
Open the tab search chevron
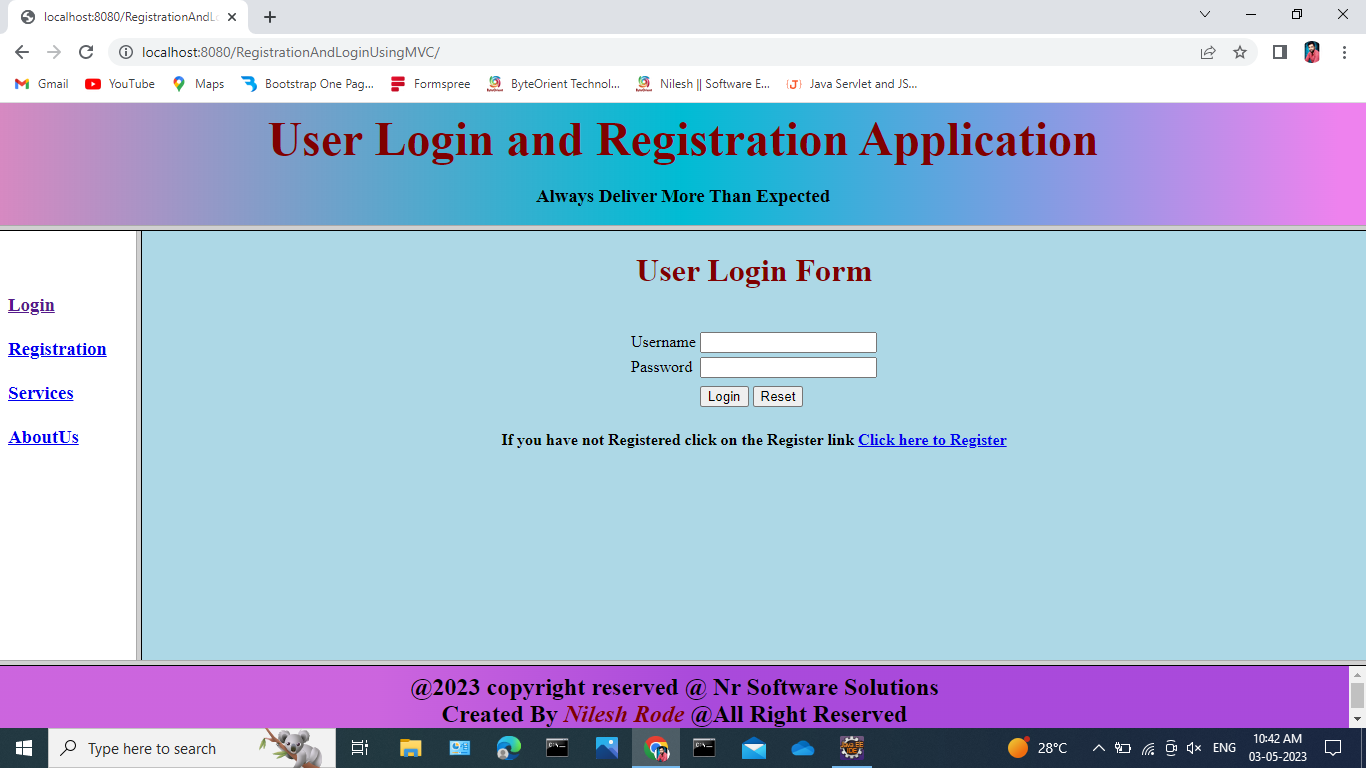point(1205,14)
